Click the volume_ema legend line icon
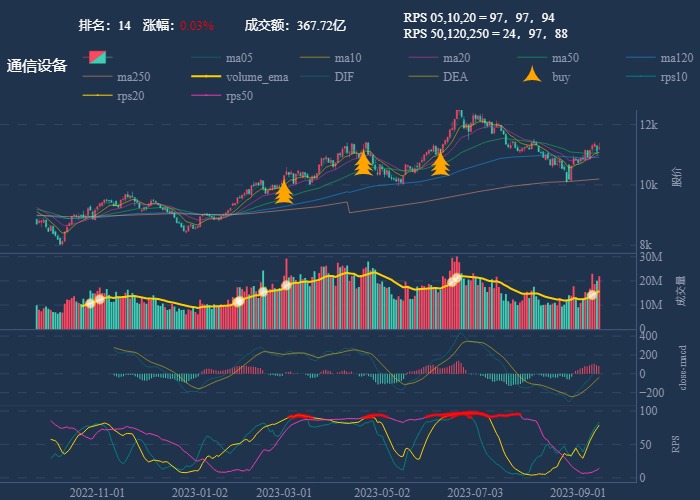 [206, 77]
